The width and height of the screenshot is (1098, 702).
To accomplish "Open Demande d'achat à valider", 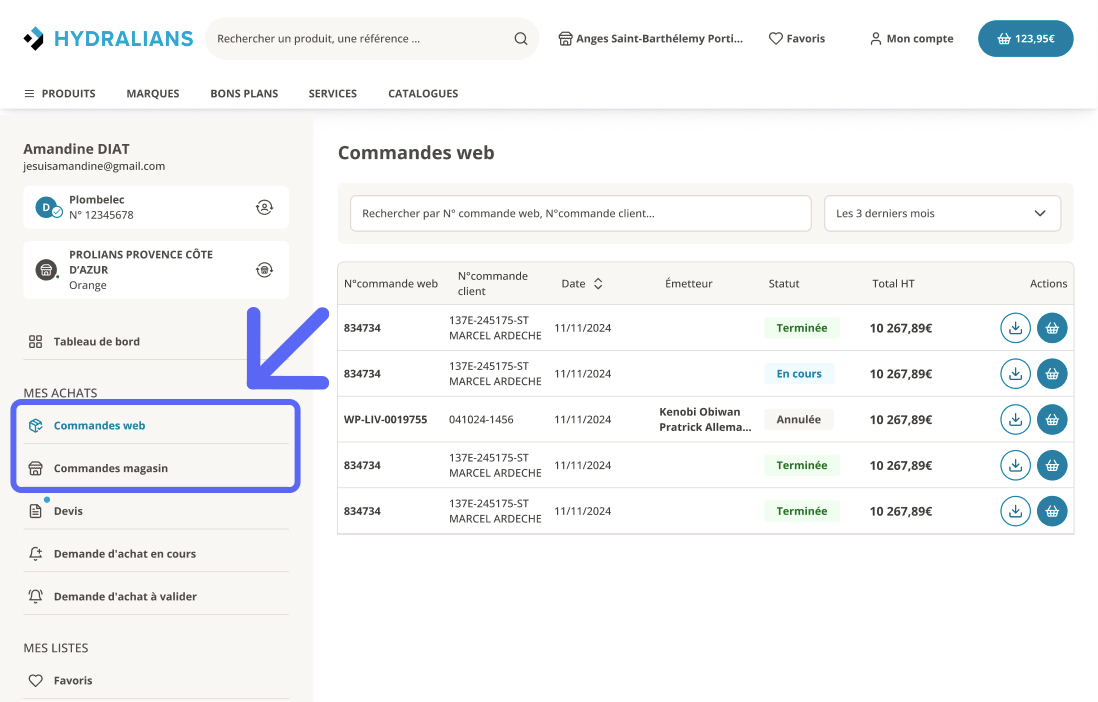I will pos(155,596).
